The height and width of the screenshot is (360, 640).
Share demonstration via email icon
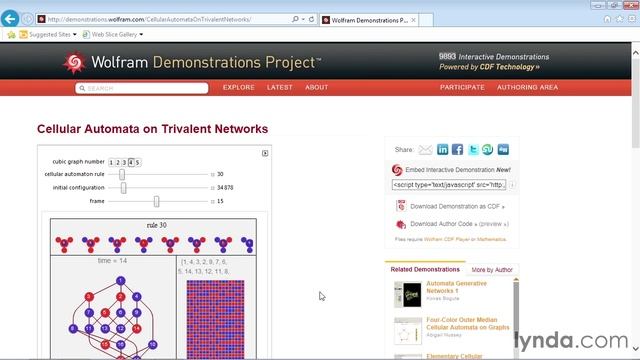pos(425,150)
